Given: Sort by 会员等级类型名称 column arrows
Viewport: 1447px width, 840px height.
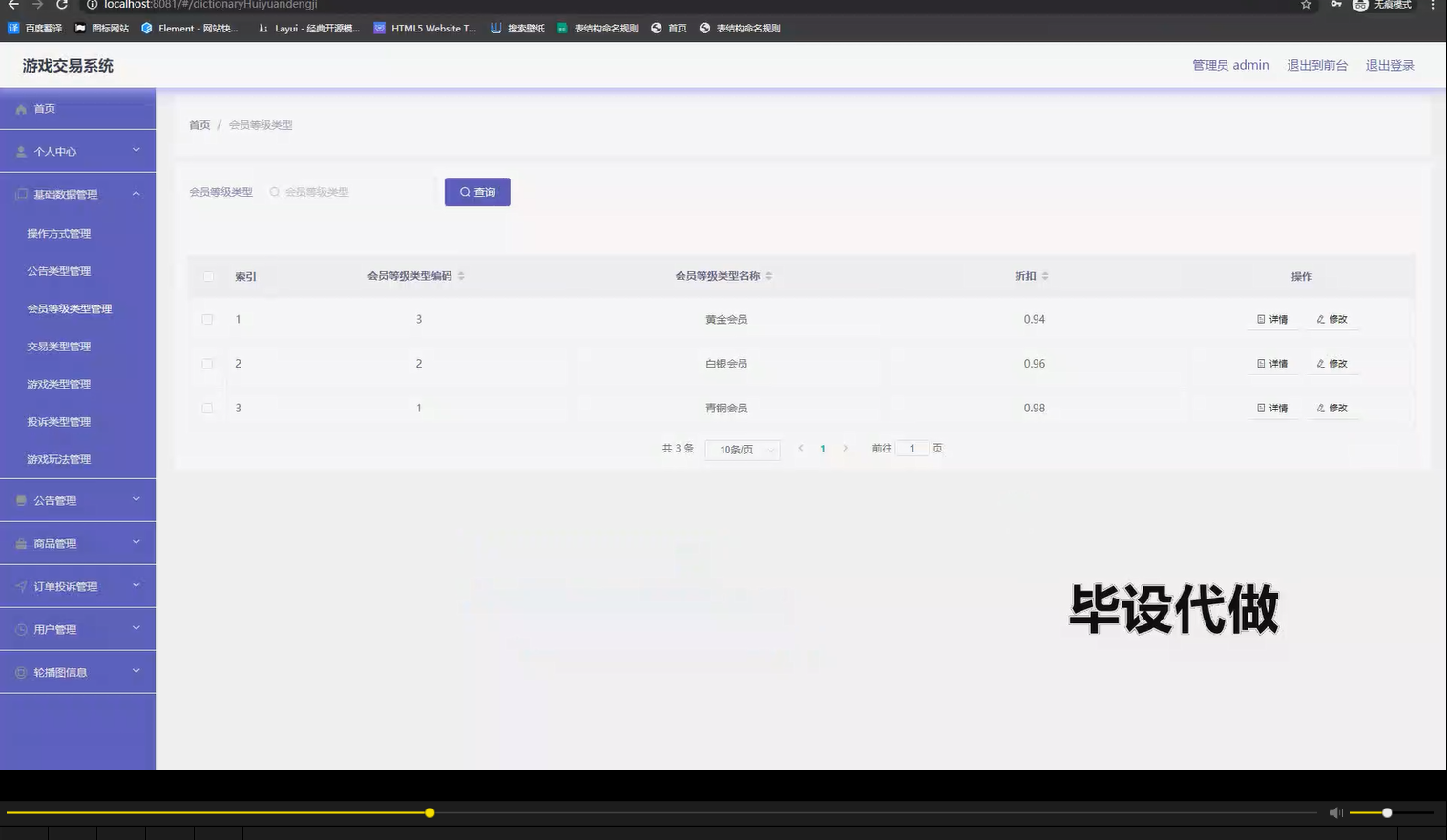Looking at the screenshot, I should [x=769, y=276].
